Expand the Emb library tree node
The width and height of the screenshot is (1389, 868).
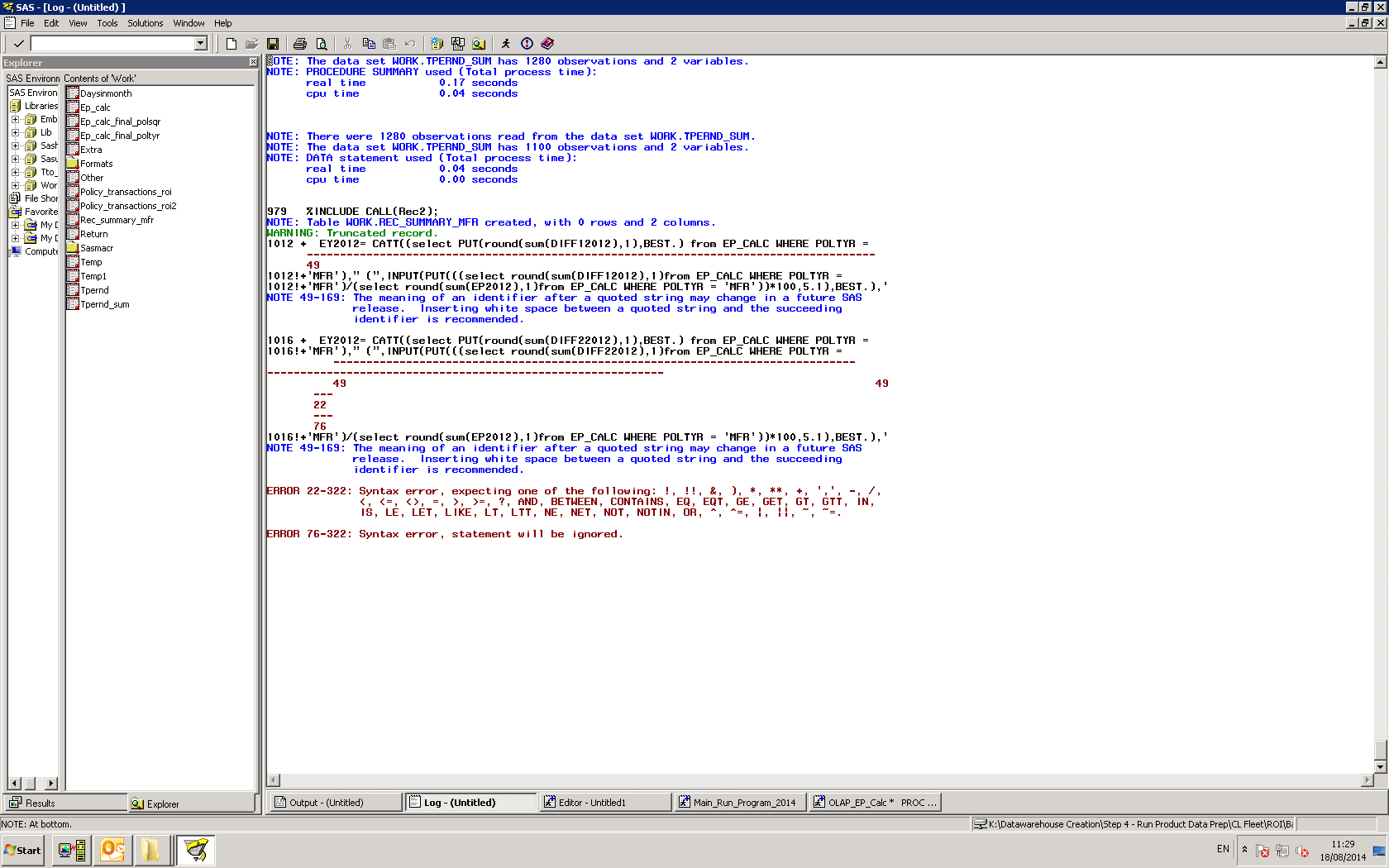pos(15,119)
